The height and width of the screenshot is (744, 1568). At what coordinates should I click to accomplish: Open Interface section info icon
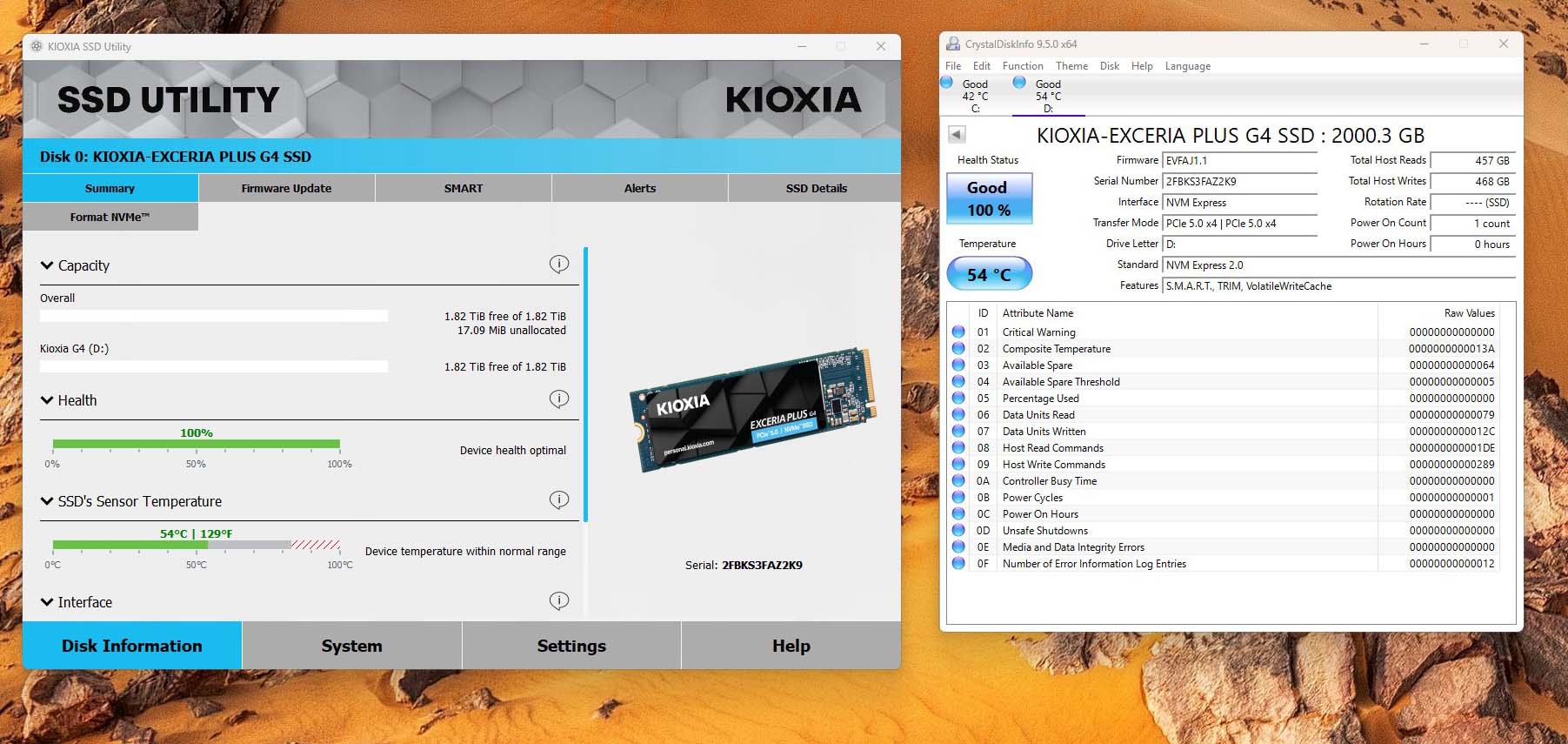[559, 600]
